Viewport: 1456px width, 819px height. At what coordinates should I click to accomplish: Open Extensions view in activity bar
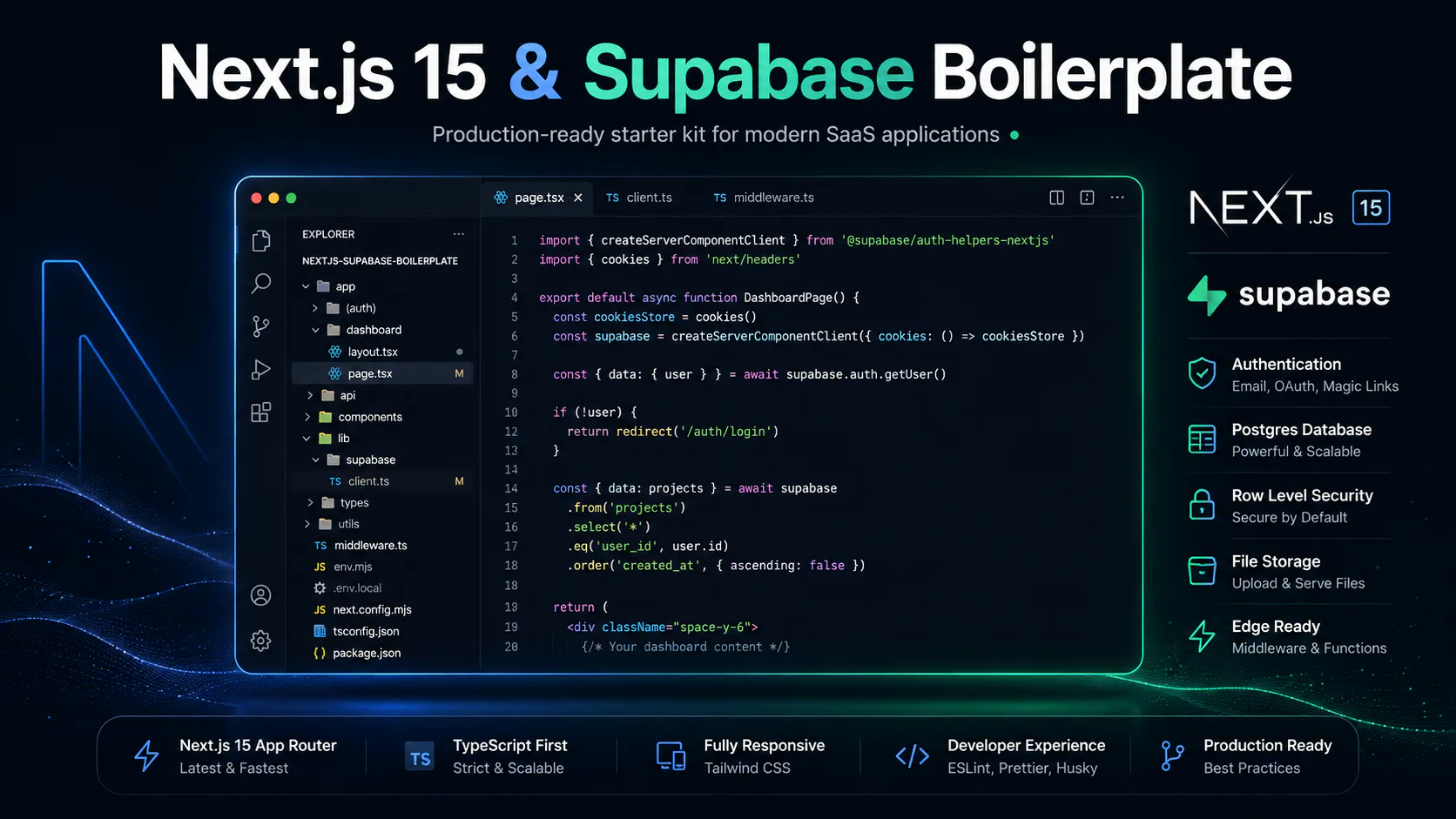tap(261, 412)
